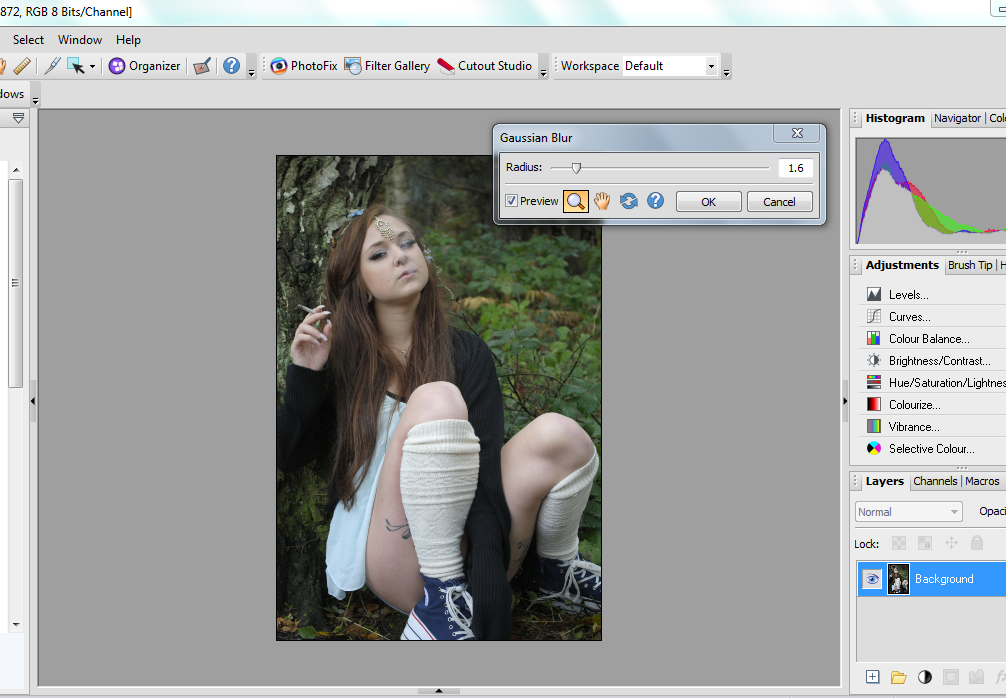Toggle lock pixels icon
Image resolution: width=1006 pixels, height=698 pixels.
tap(925, 543)
